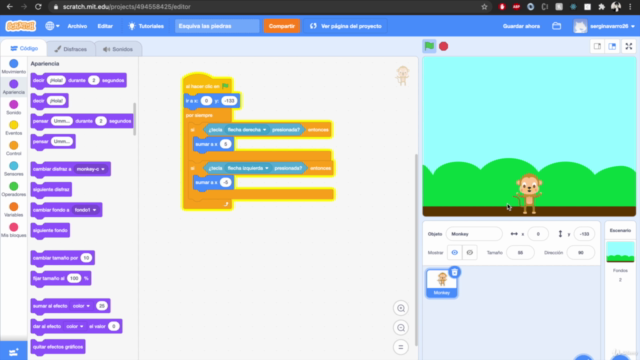
Task: Open the Variables block category
Action: coord(13,209)
